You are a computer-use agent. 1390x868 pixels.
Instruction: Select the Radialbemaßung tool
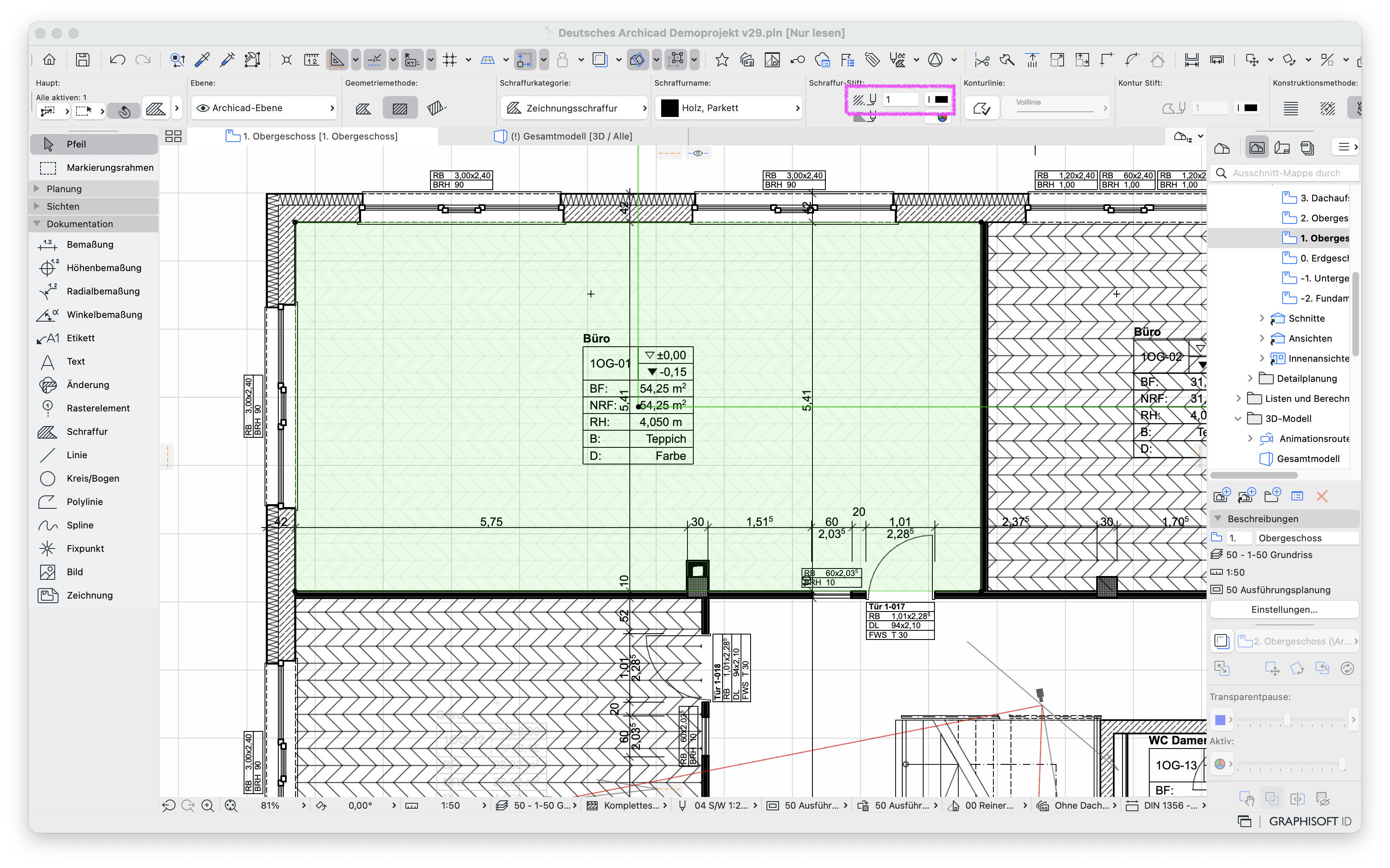pyautogui.click(x=94, y=291)
